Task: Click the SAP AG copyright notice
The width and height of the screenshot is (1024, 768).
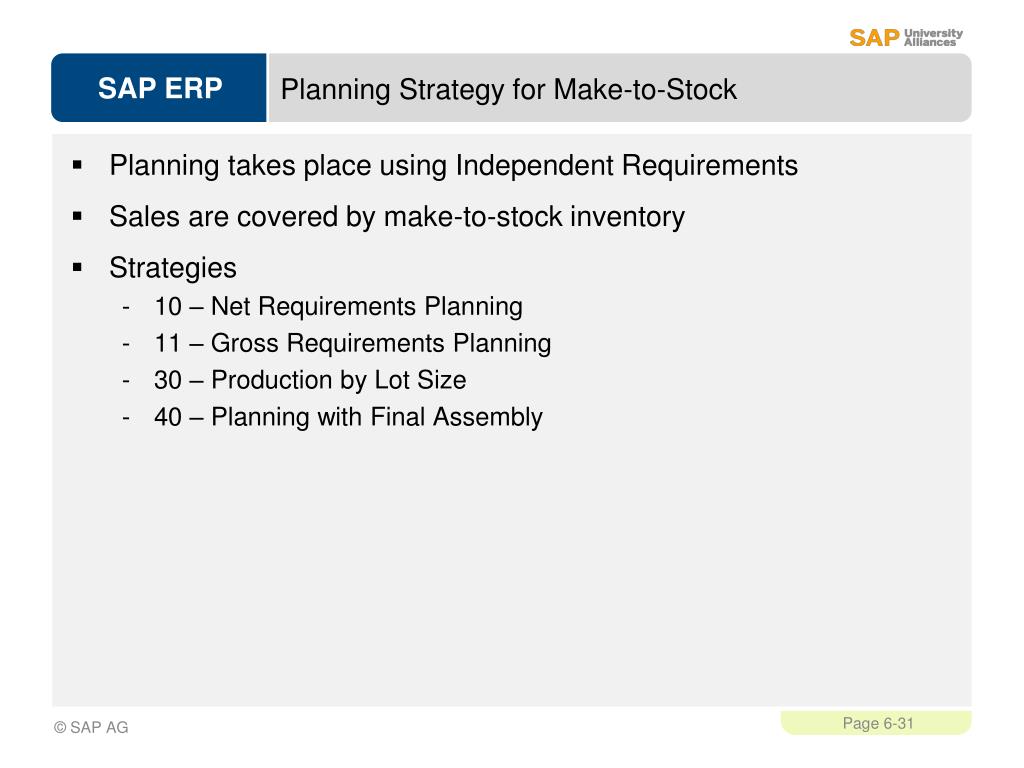Action: pos(91,728)
